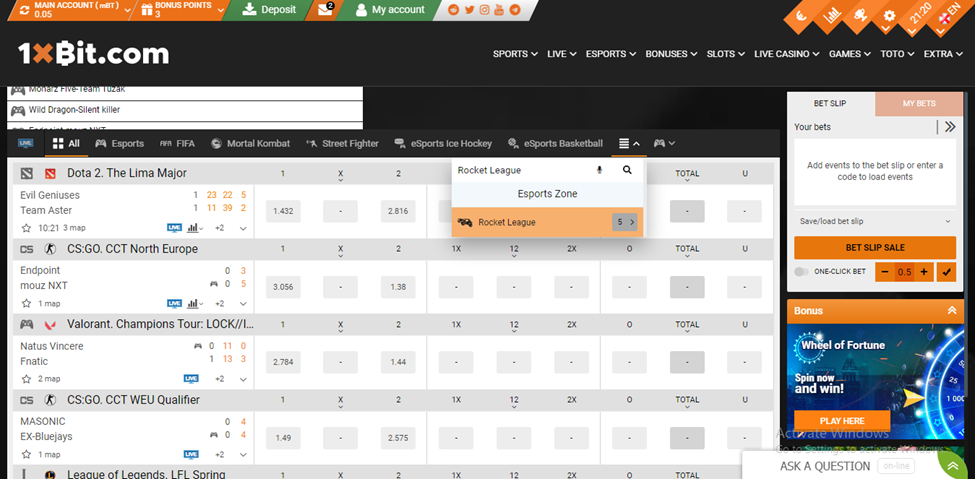This screenshot has width=975, height=479.
Task: Open the messages envelope icon
Action: tap(325, 9)
